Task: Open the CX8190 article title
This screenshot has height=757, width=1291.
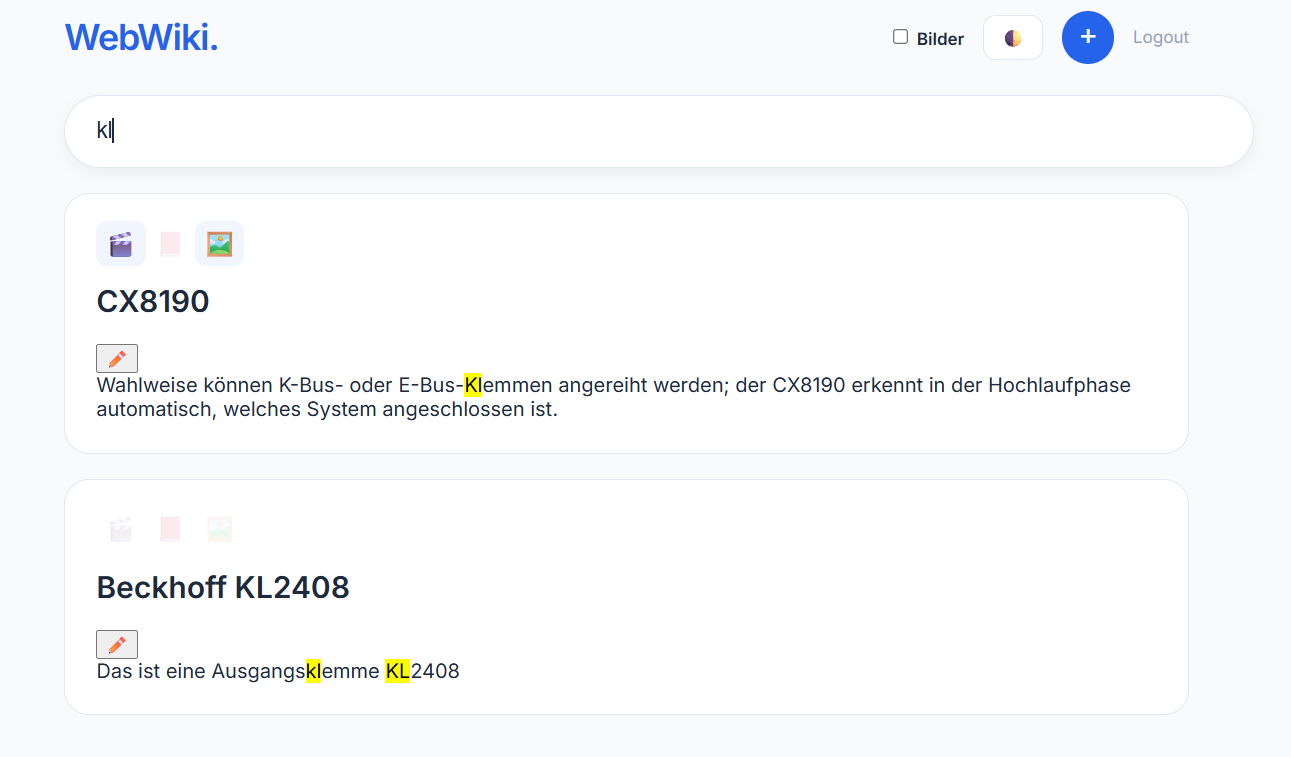Action: [x=153, y=301]
